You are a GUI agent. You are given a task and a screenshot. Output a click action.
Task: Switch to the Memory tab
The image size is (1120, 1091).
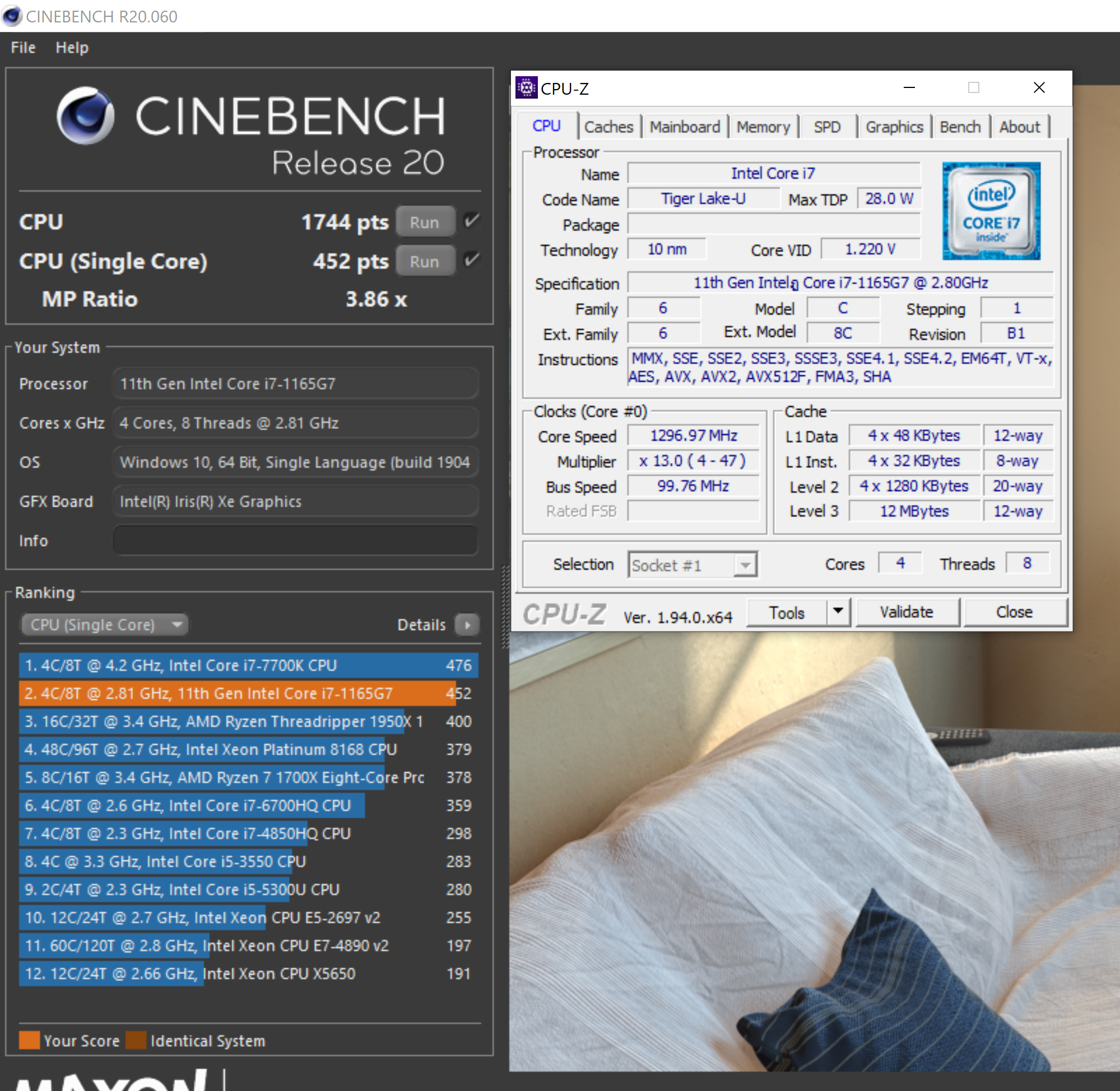(763, 127)
